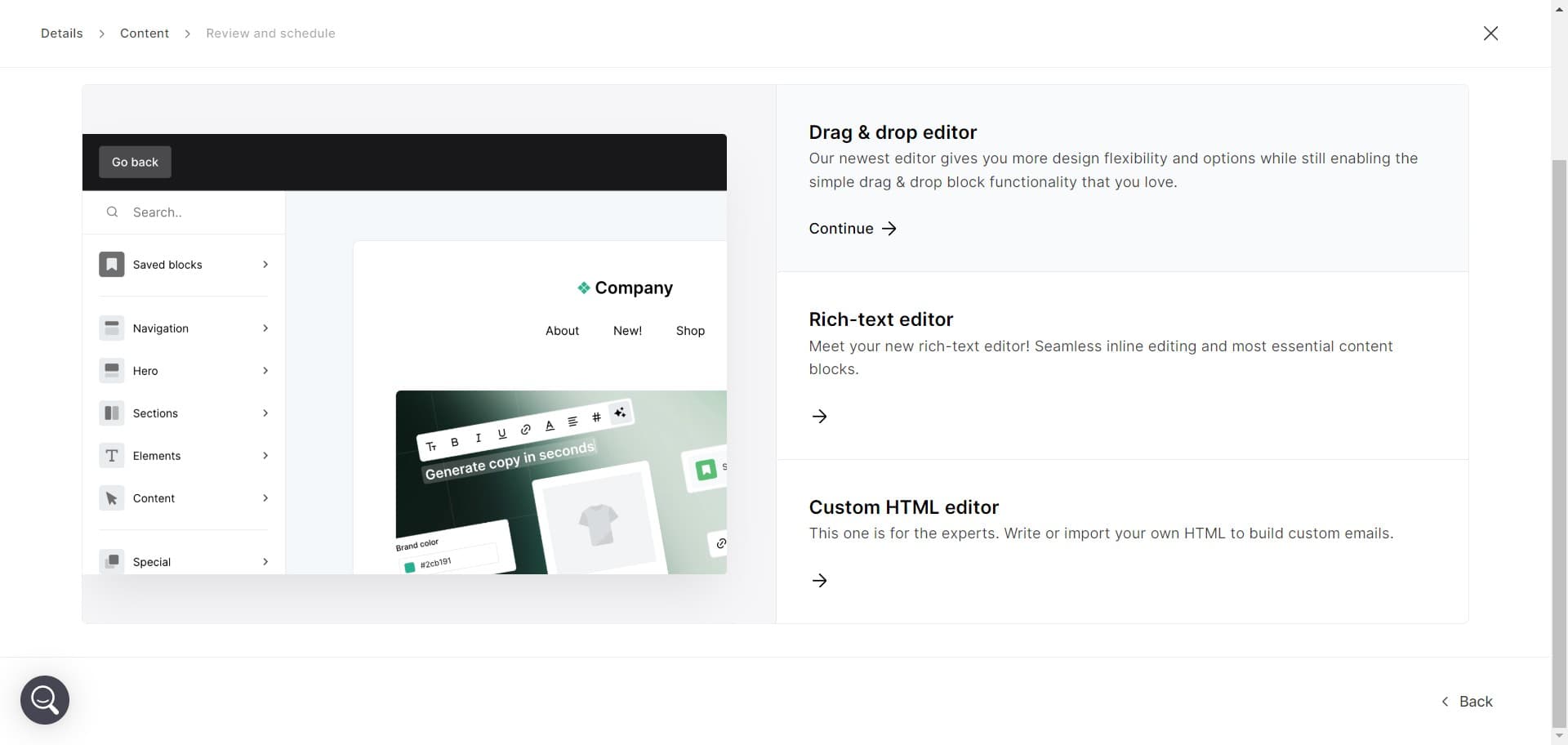1568x745 pixels.
Task: Click the Content cursor icon
Action: coord(112,498)
